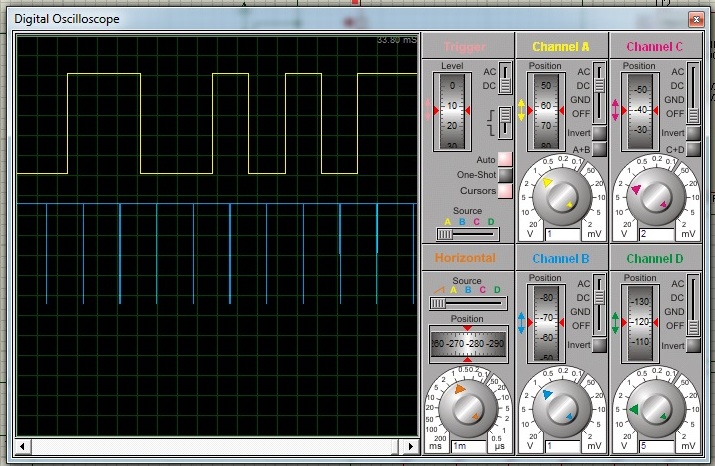
Task: Toggle the Cursors button
Action: (x=505, y=191)
